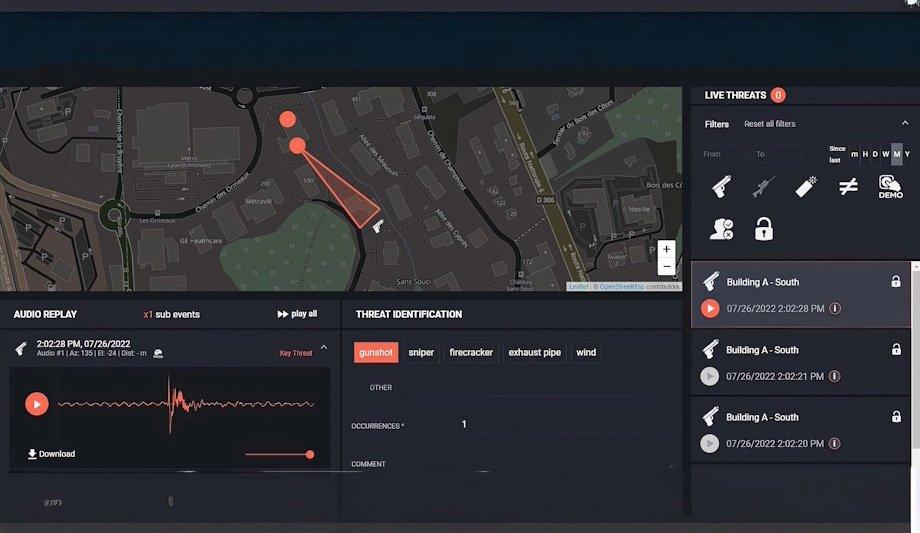The width and height of the screenshot is (920, 533).
Task: Play the audio replay waveform
Action: [36, 404]
